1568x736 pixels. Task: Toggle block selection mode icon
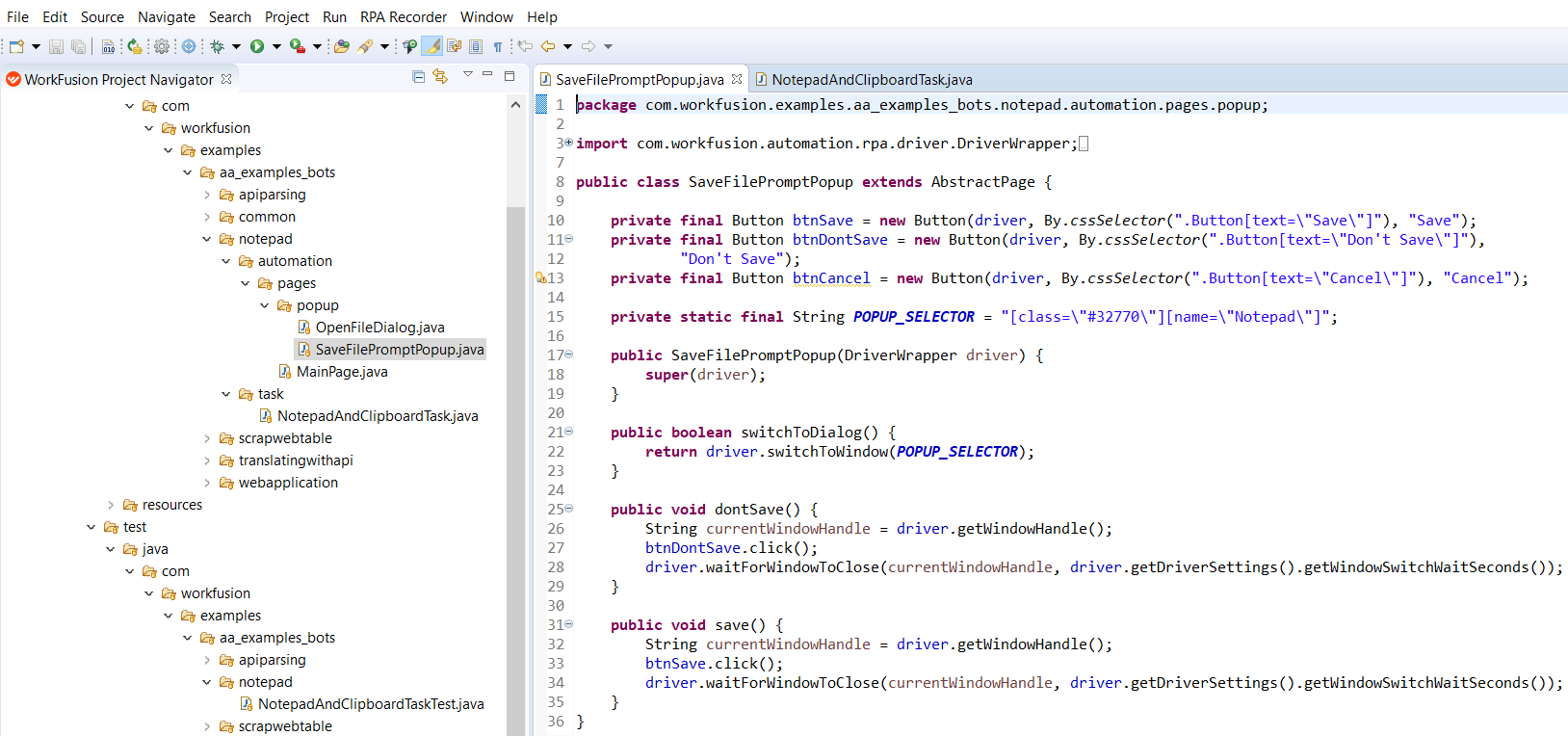point(476,46)
